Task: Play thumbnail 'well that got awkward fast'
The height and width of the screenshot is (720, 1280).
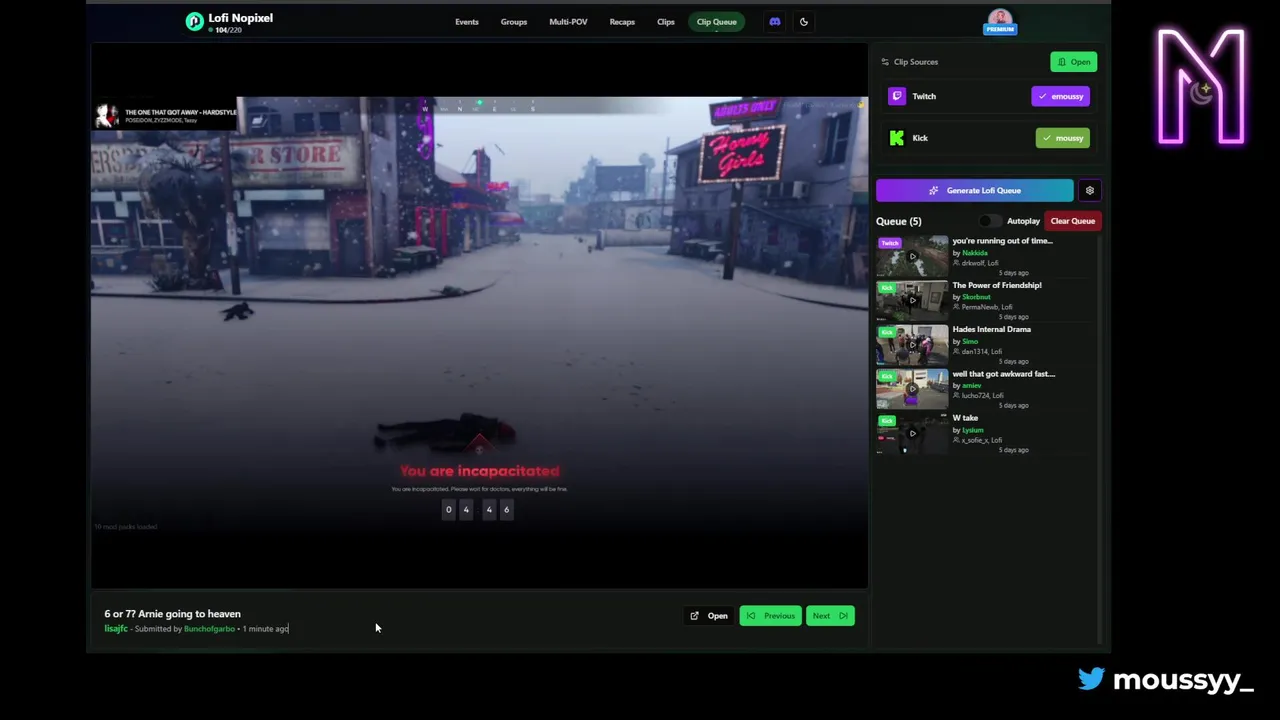Action: point(912,388)
